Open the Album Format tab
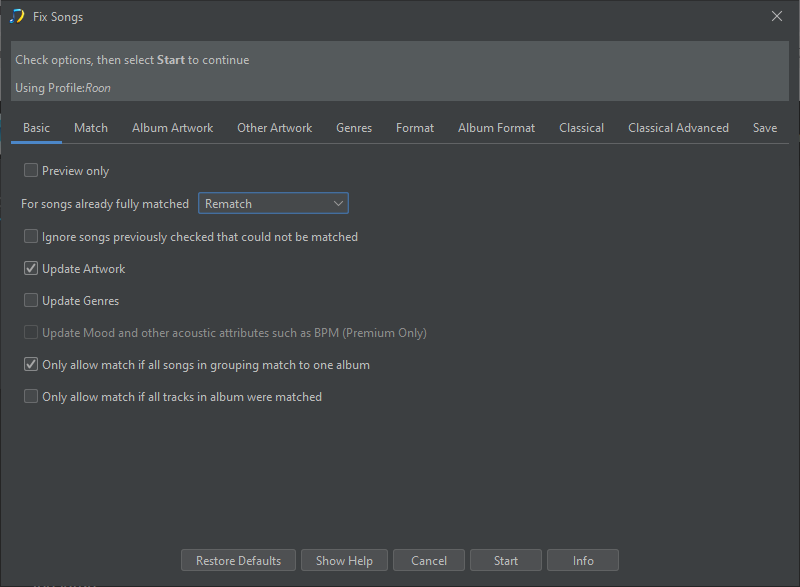 click(496, 128)
